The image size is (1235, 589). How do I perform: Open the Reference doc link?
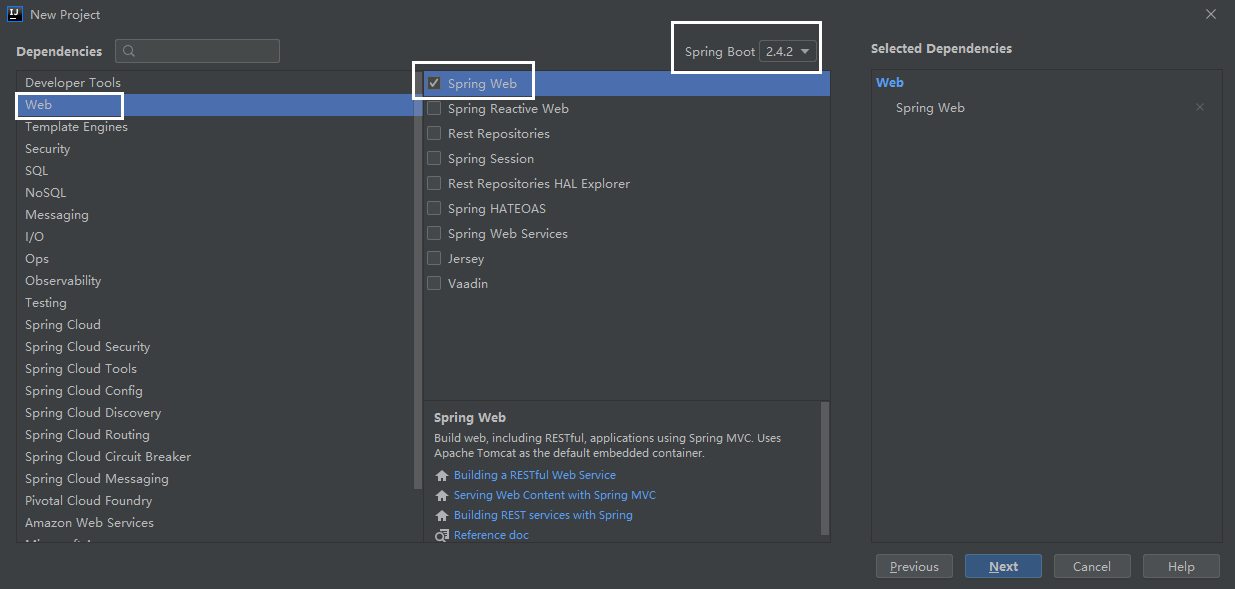tap(491, 536)
